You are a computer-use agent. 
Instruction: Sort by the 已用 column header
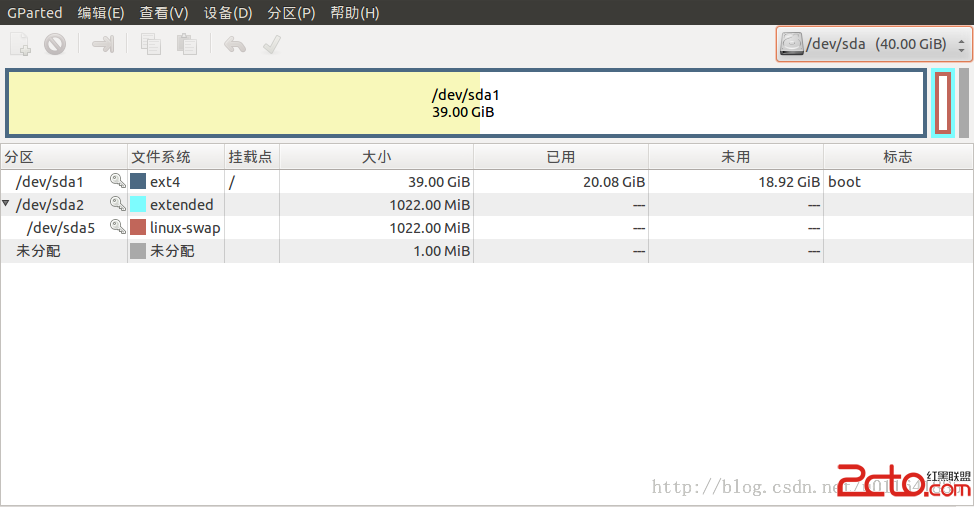pyautogui.click(x=561, y=157)
